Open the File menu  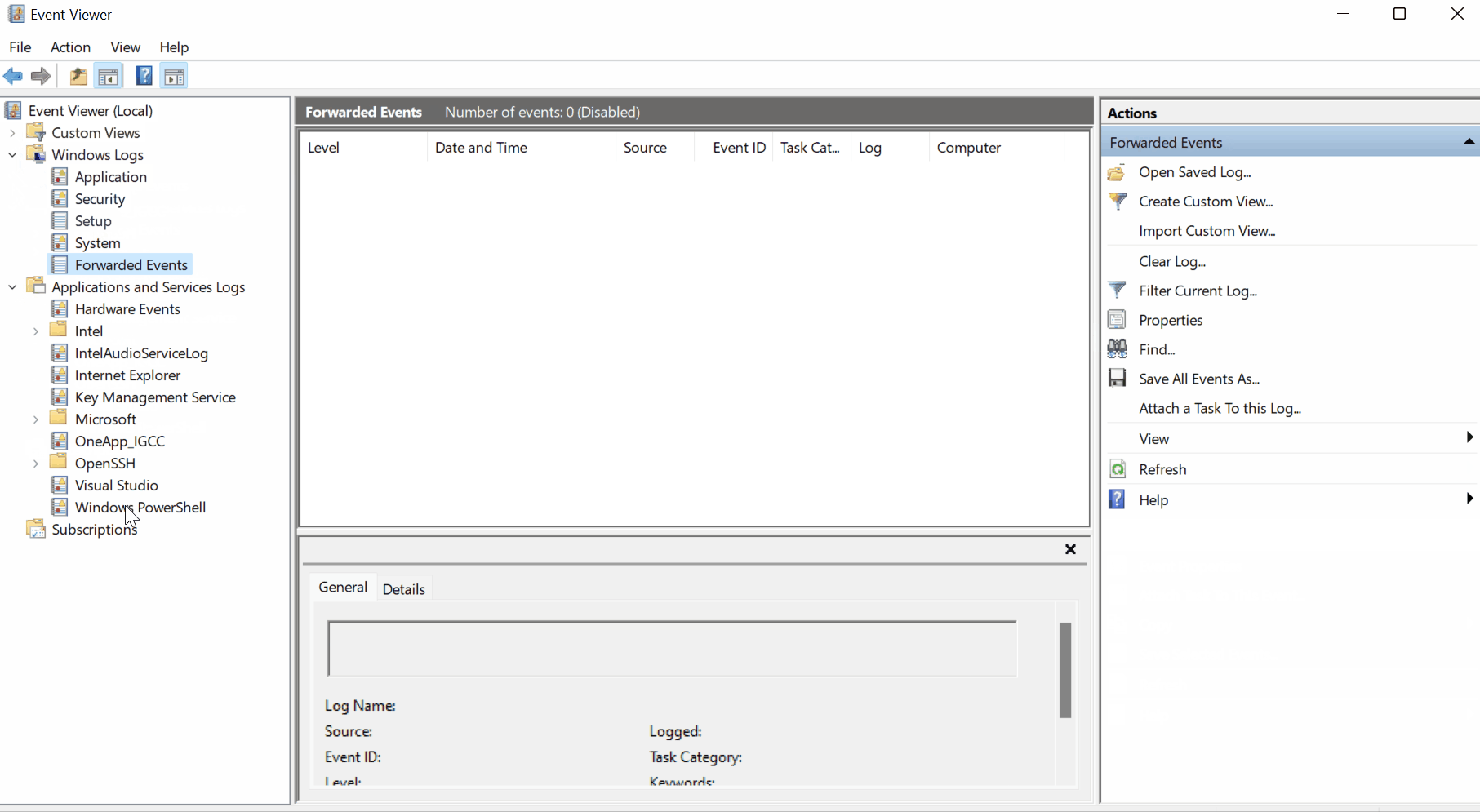(20, 47)
